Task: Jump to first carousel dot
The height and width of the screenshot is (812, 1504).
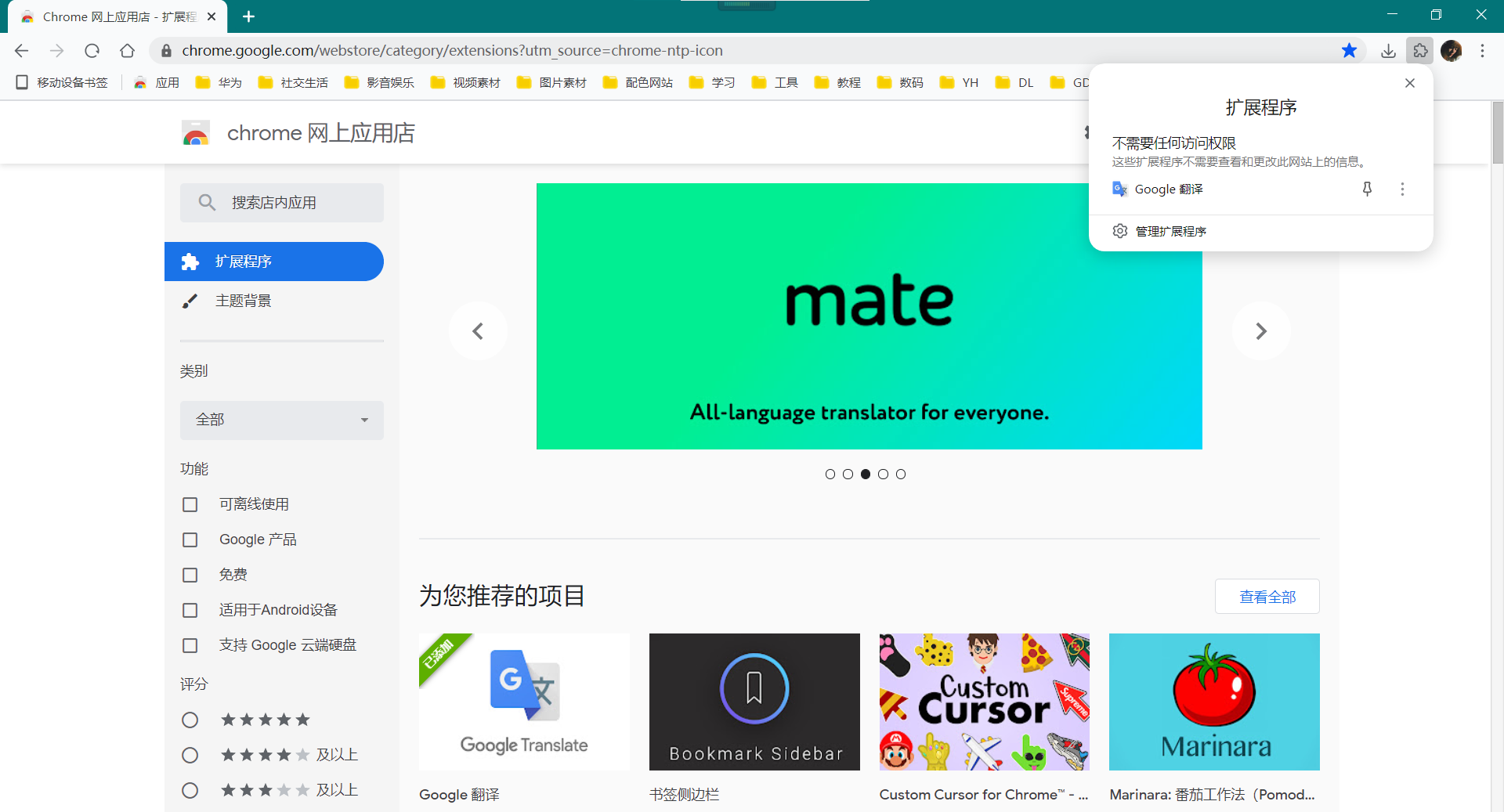Action: [830, 474]
